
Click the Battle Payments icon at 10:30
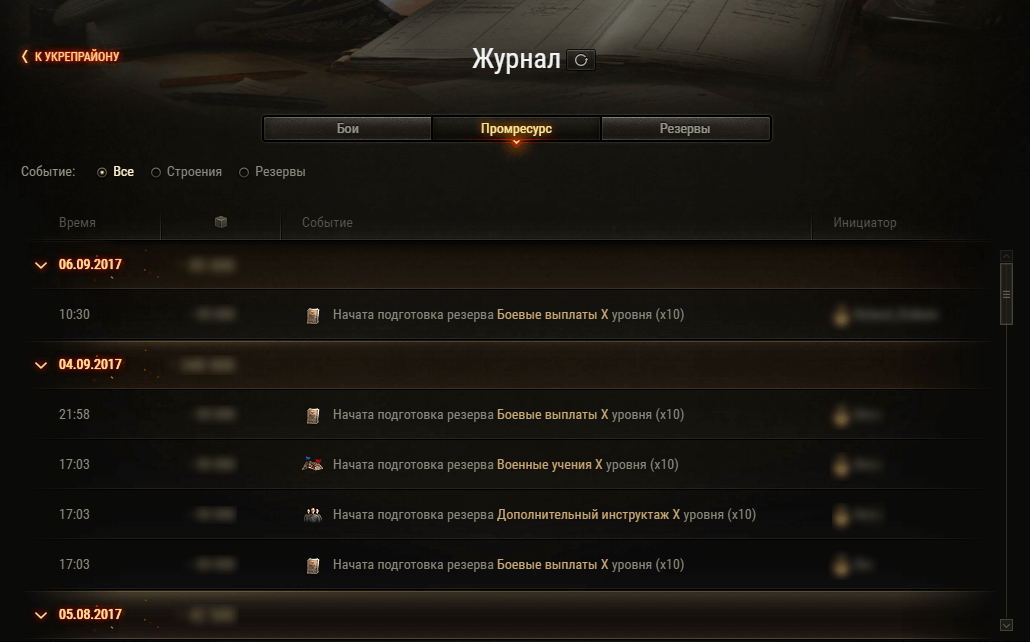[x=313, y=315]
